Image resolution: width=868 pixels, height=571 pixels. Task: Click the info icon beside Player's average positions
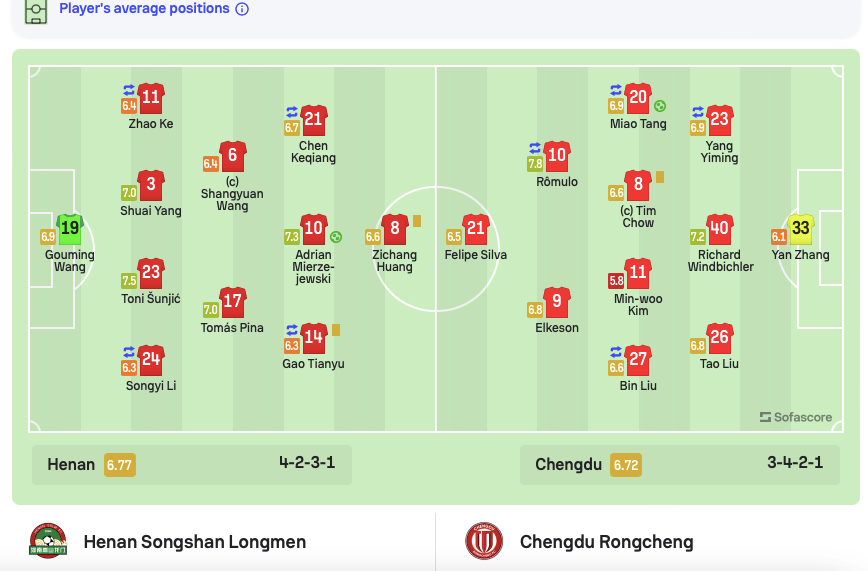(x=242, y=9)
